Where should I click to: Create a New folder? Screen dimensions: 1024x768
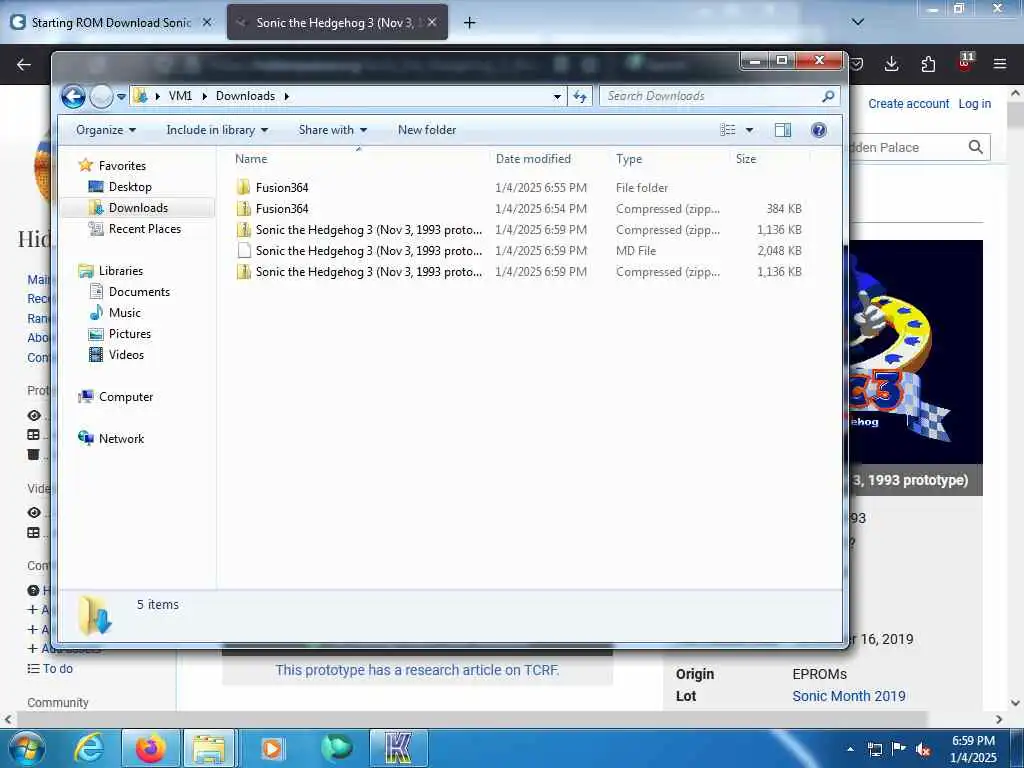pos(427,130)
